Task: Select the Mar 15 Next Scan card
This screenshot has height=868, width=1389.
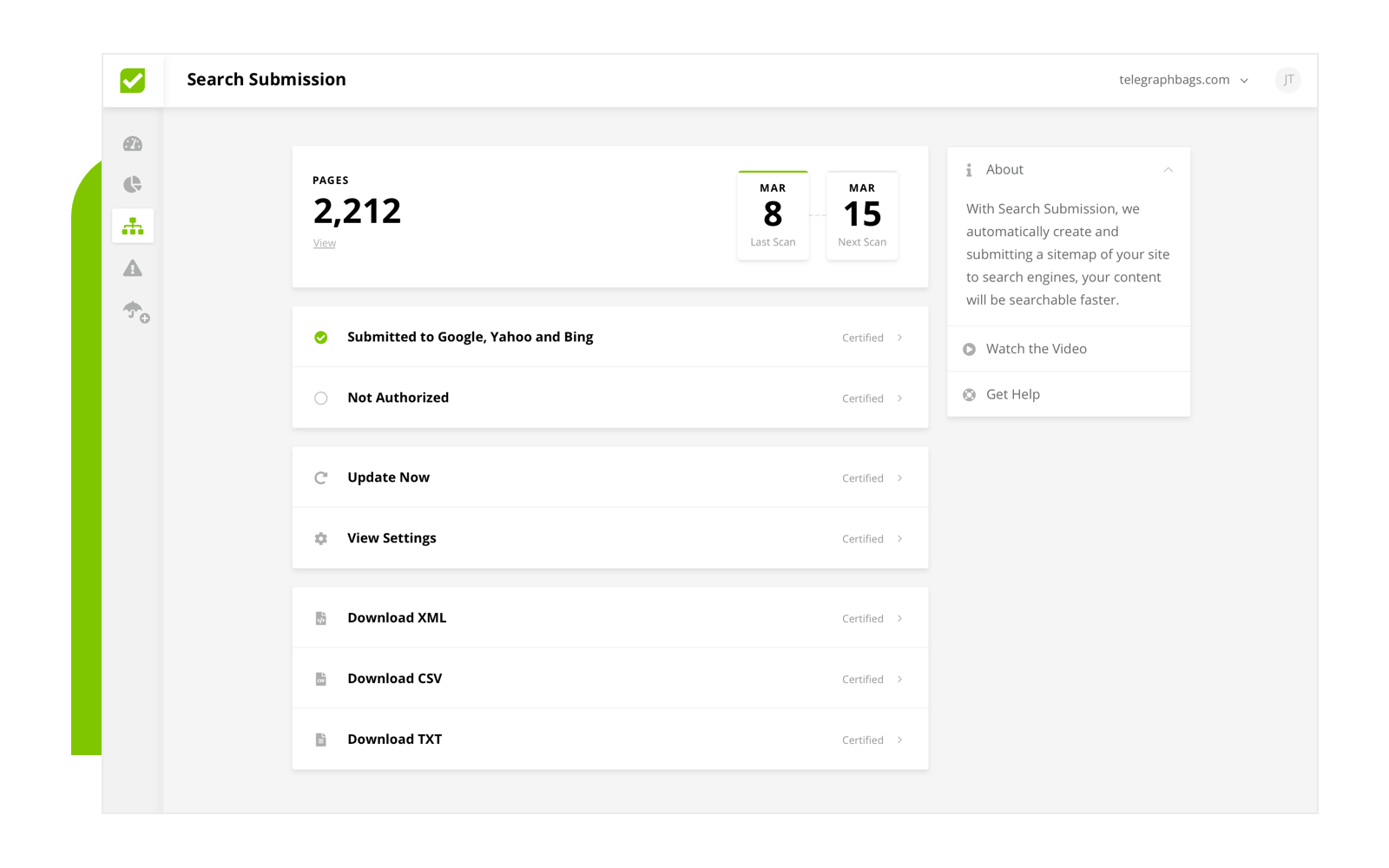Action: click(862, 216)
